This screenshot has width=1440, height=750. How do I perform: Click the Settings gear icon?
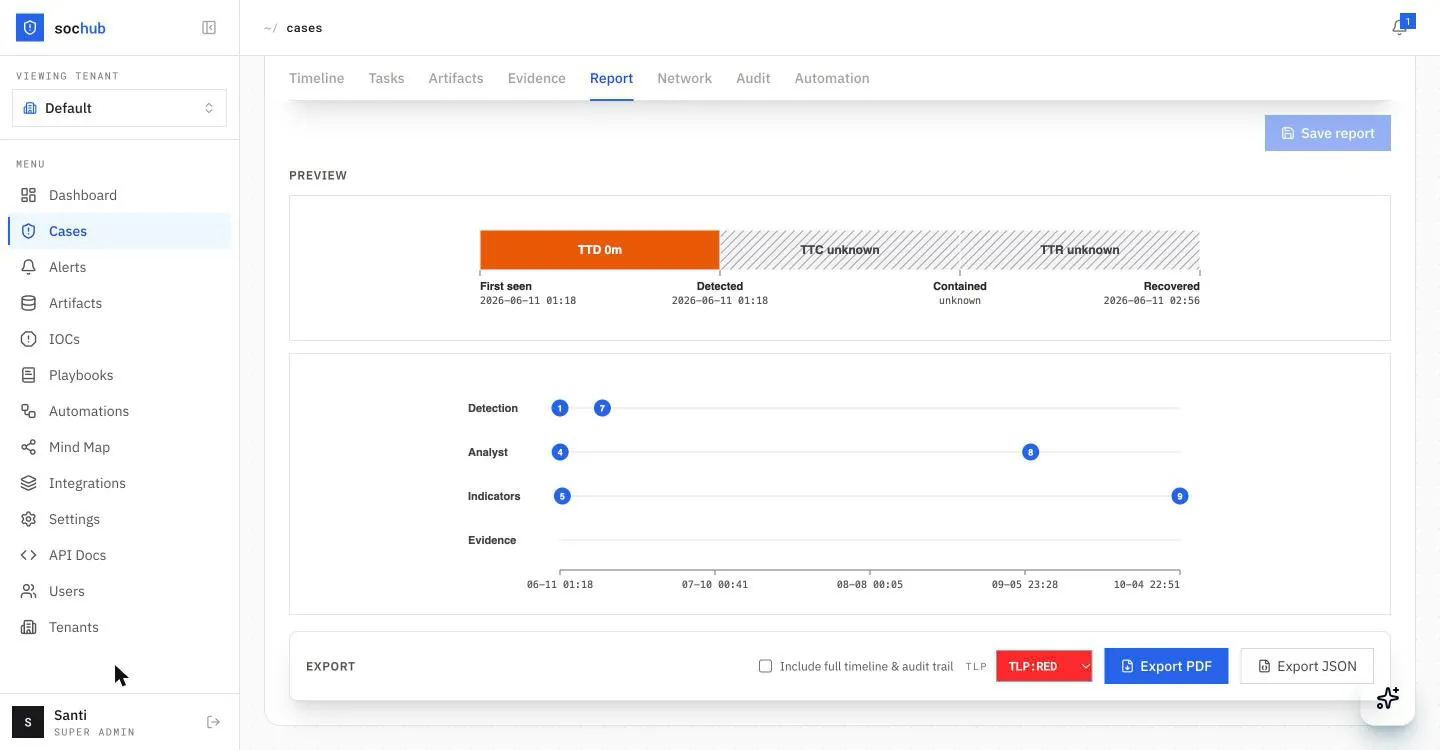pos(29,519)
